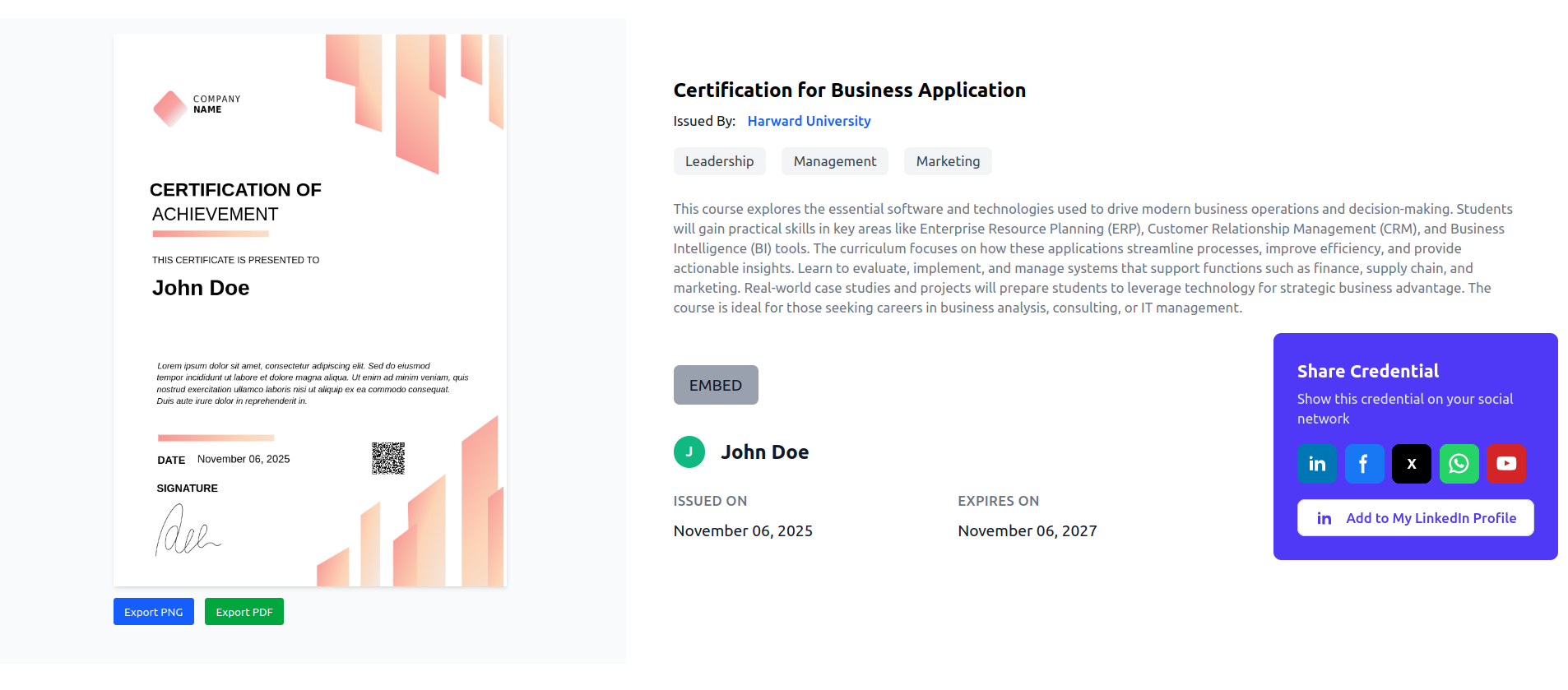Screen dimensions: 1568x690
Task: Share credential on WhatsApp icon
Action: tap(1459, 464)
